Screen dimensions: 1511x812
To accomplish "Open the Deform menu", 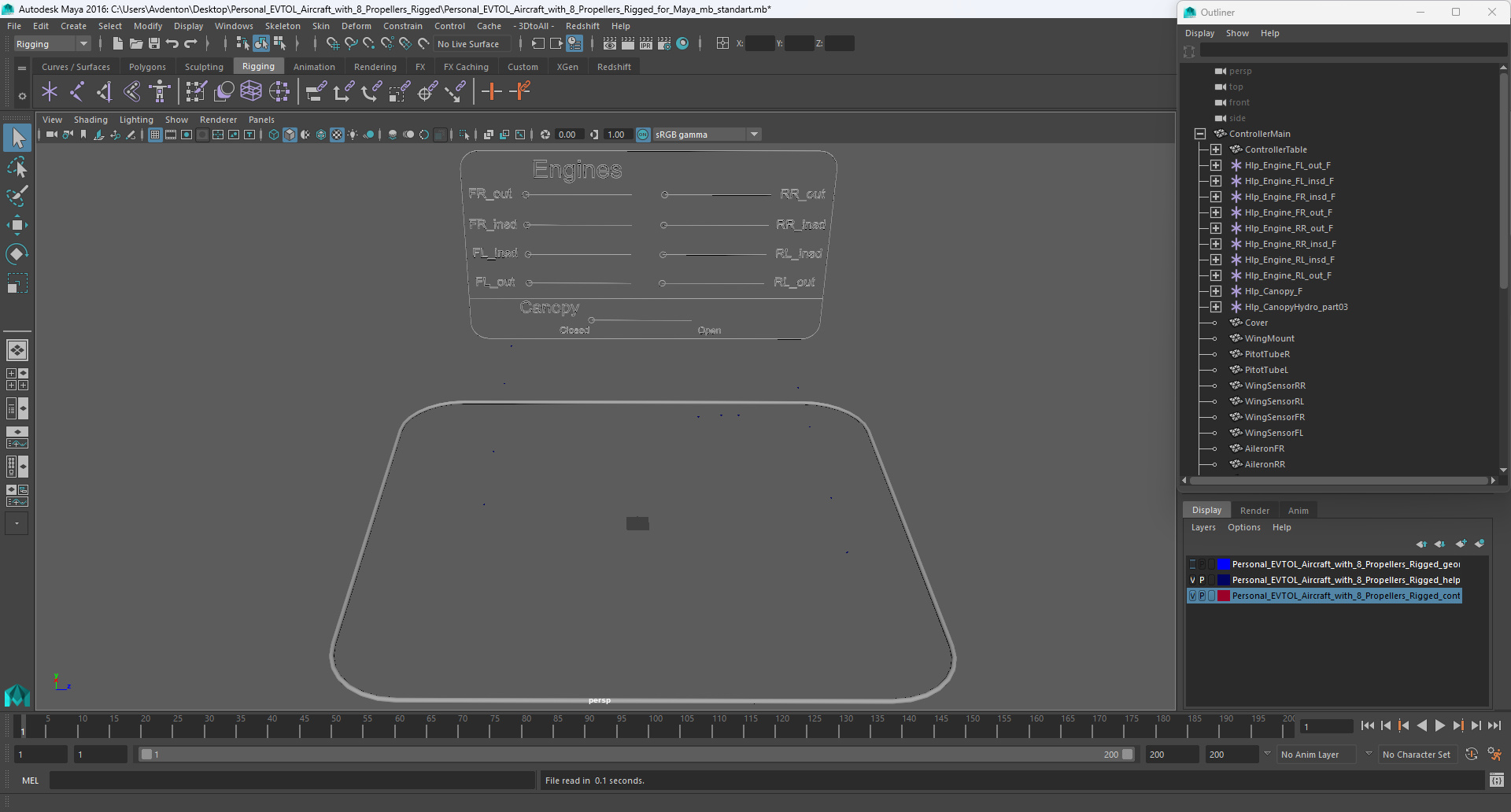I will (x=356, y=26).
